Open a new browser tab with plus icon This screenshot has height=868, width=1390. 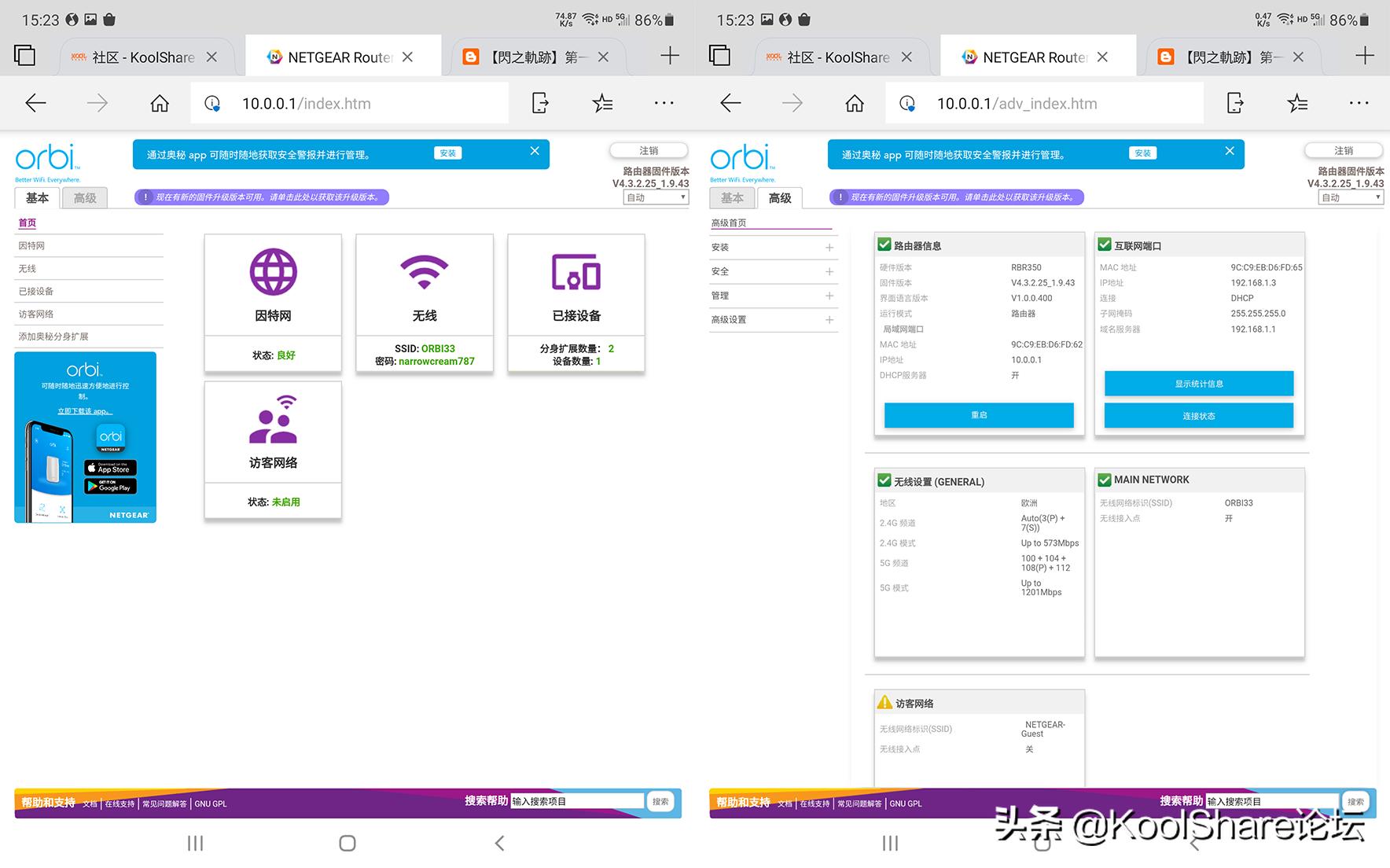(x=669, y=55)
